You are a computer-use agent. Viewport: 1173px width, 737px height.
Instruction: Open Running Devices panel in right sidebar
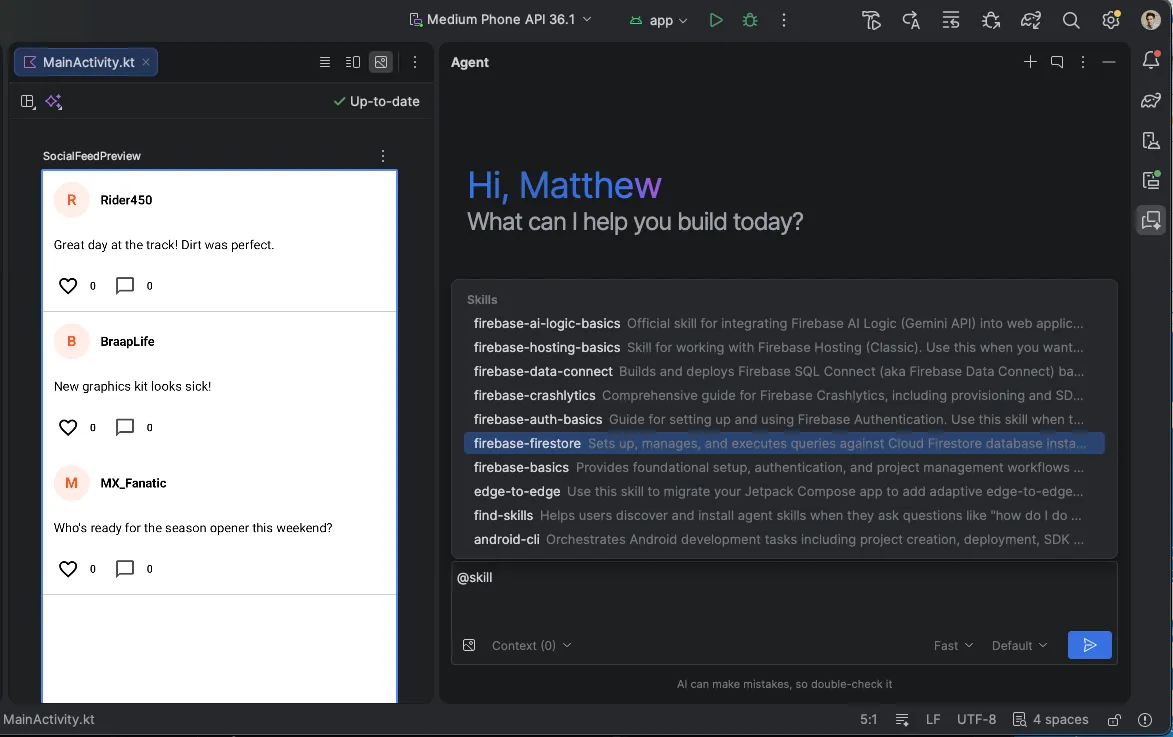(x=1151, y=180)
